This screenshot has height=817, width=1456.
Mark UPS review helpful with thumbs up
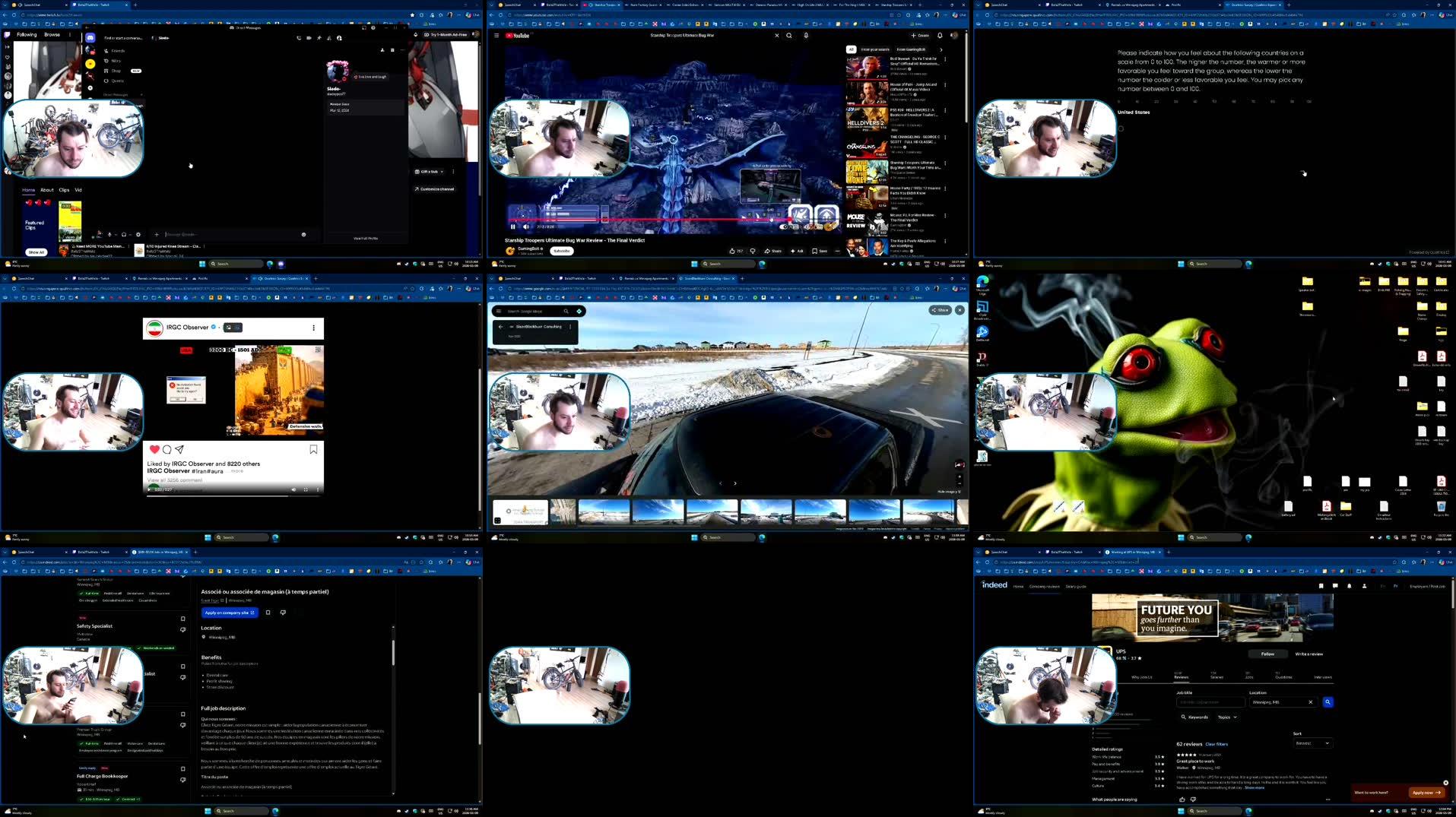coord(1182,800)
